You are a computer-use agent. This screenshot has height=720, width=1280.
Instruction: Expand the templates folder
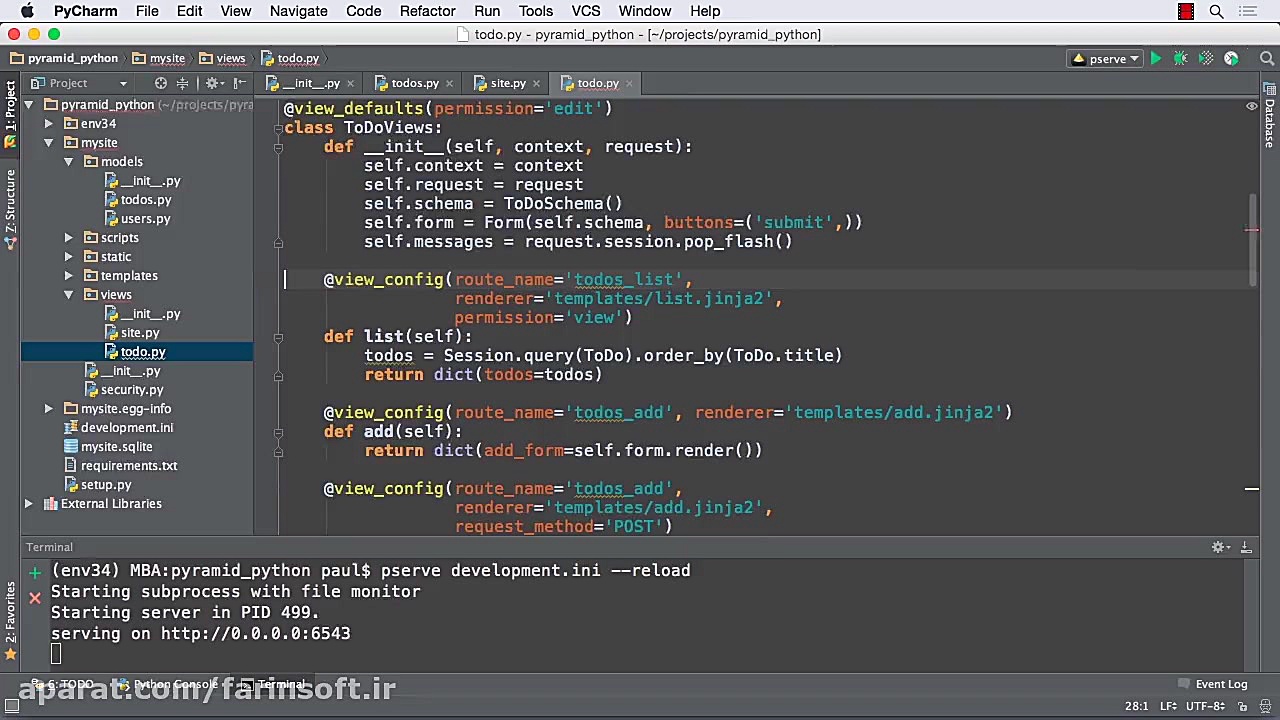click(x=68, y=276)
